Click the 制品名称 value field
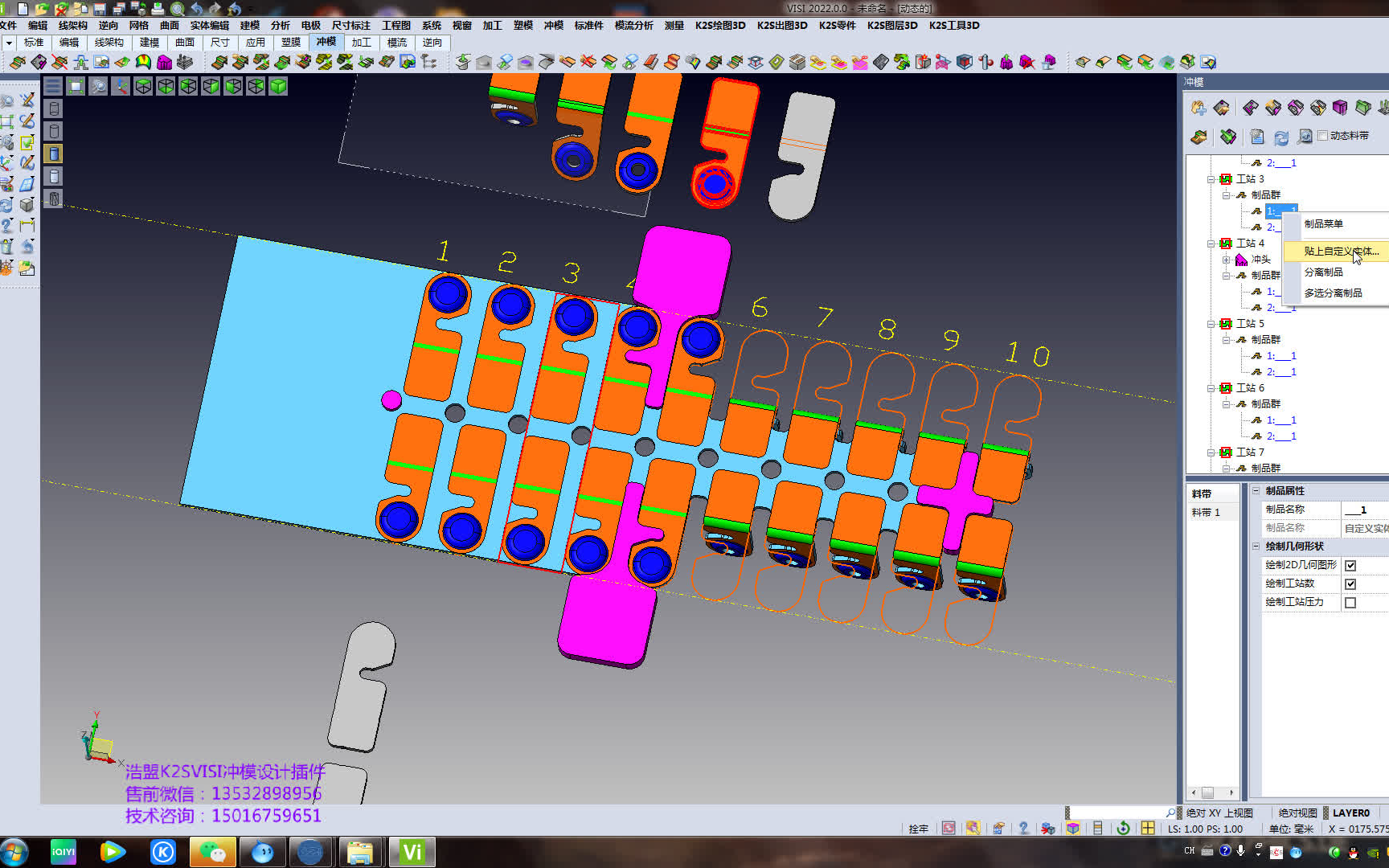Image resolution: width=1389 pixels, height=868 pixels. tap(1366, 510)
